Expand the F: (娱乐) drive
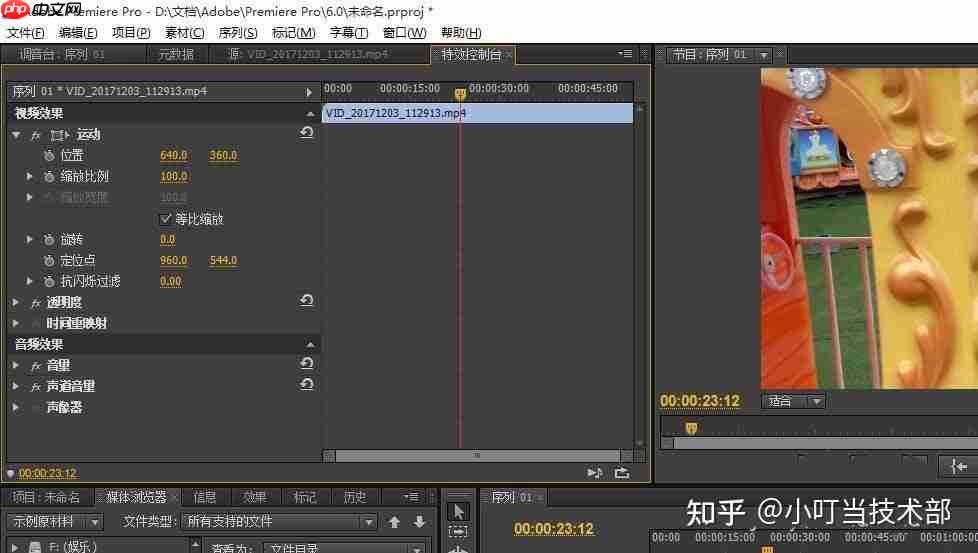The height and width of the screenshot is (553, 978). point(15,547)
